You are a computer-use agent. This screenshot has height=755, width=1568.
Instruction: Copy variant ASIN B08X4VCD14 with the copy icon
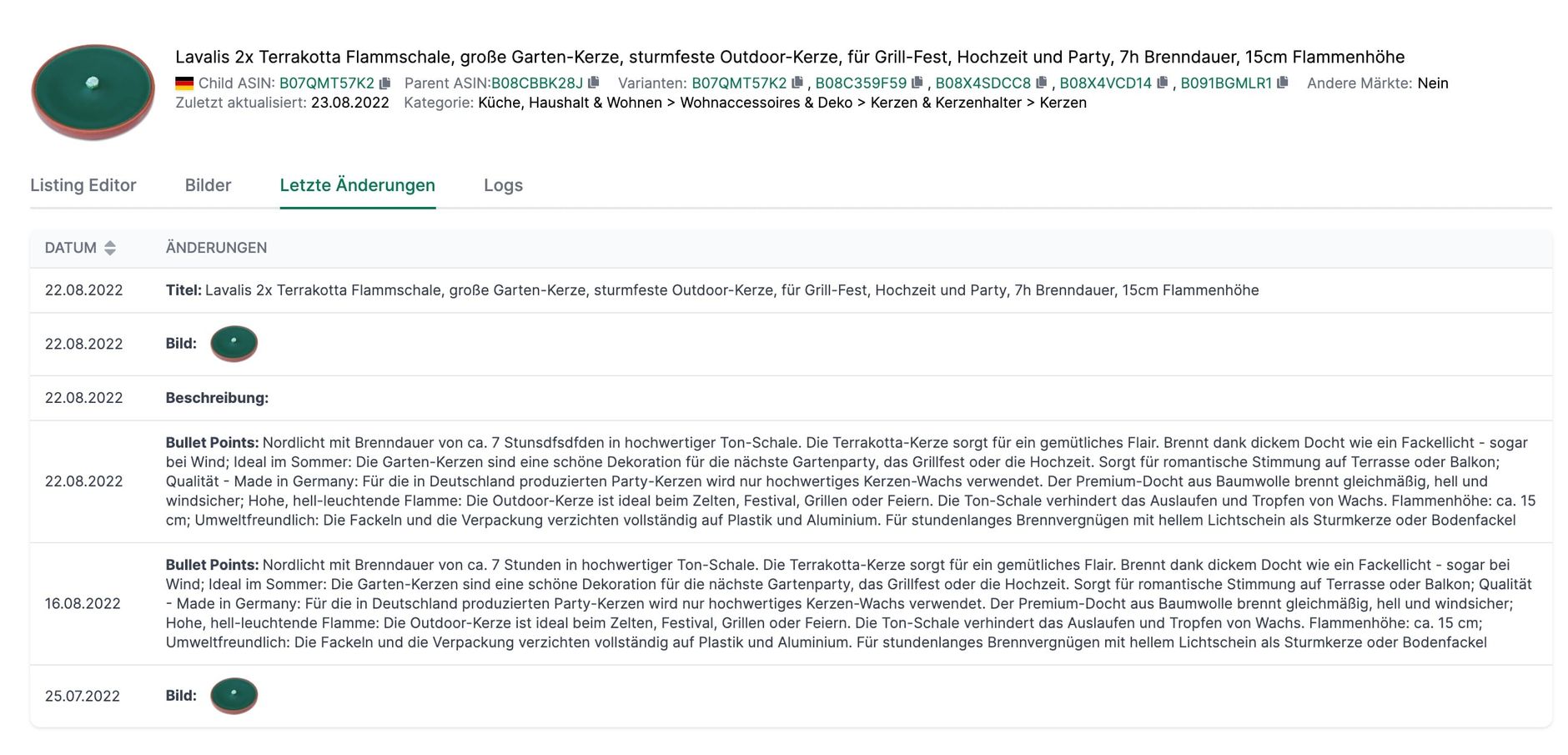(1162, 83)
